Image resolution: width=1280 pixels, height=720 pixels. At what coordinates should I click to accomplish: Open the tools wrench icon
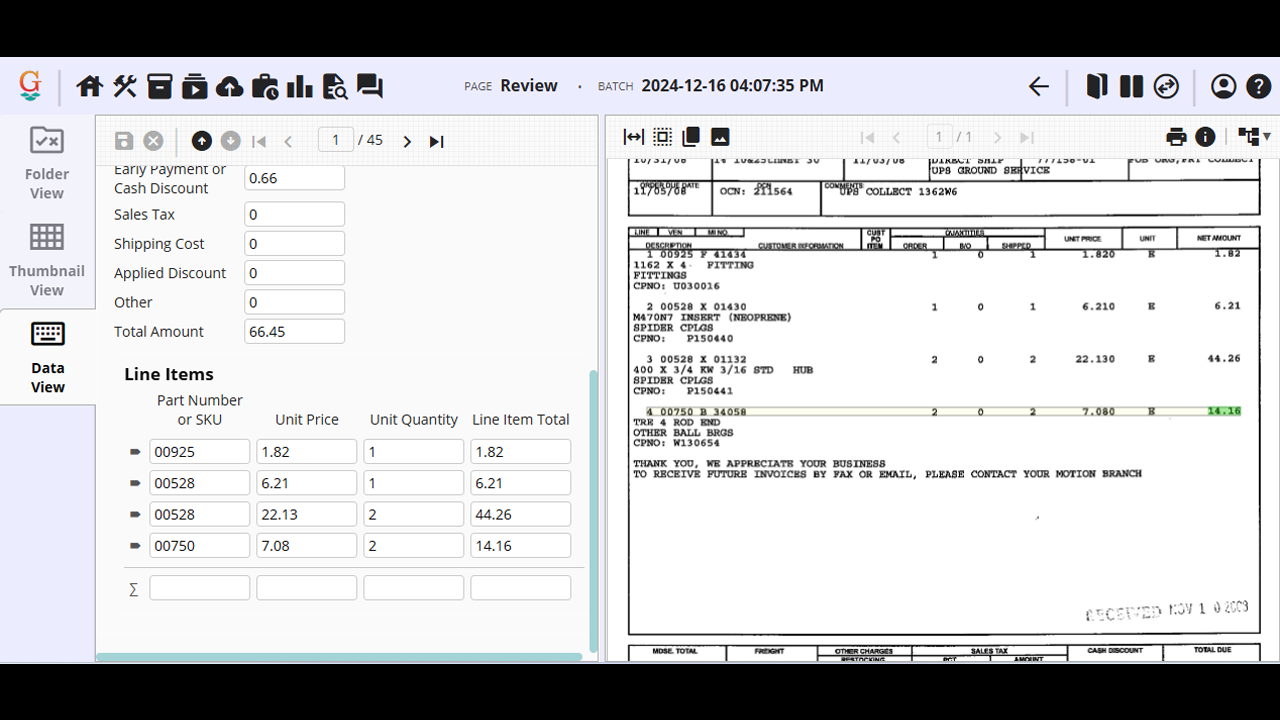pos(125,86)
